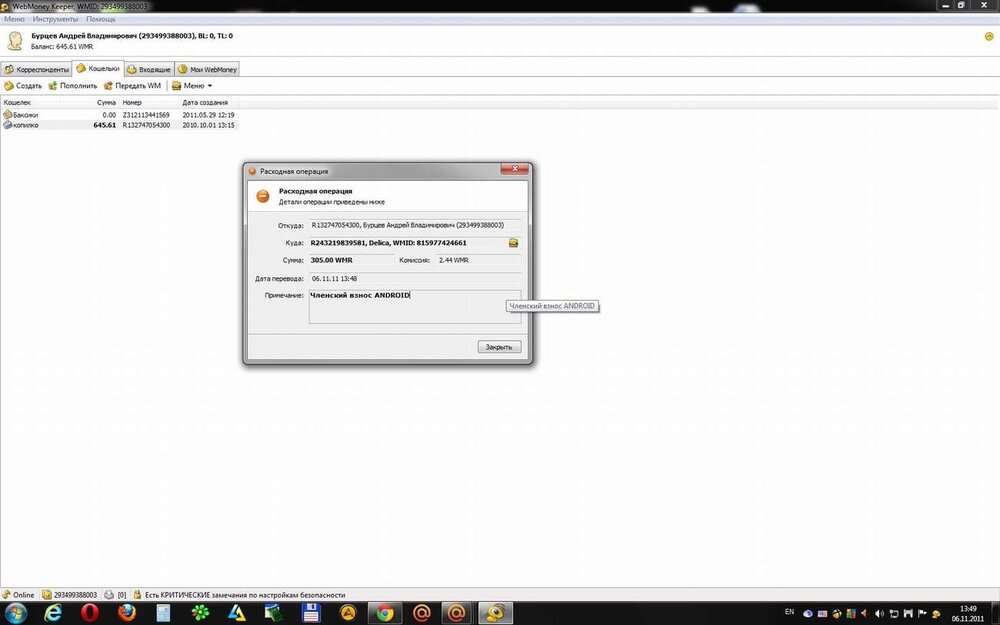Open the Мои WebMoney tab
1000x625 pixels.
[x=208, y=69]
